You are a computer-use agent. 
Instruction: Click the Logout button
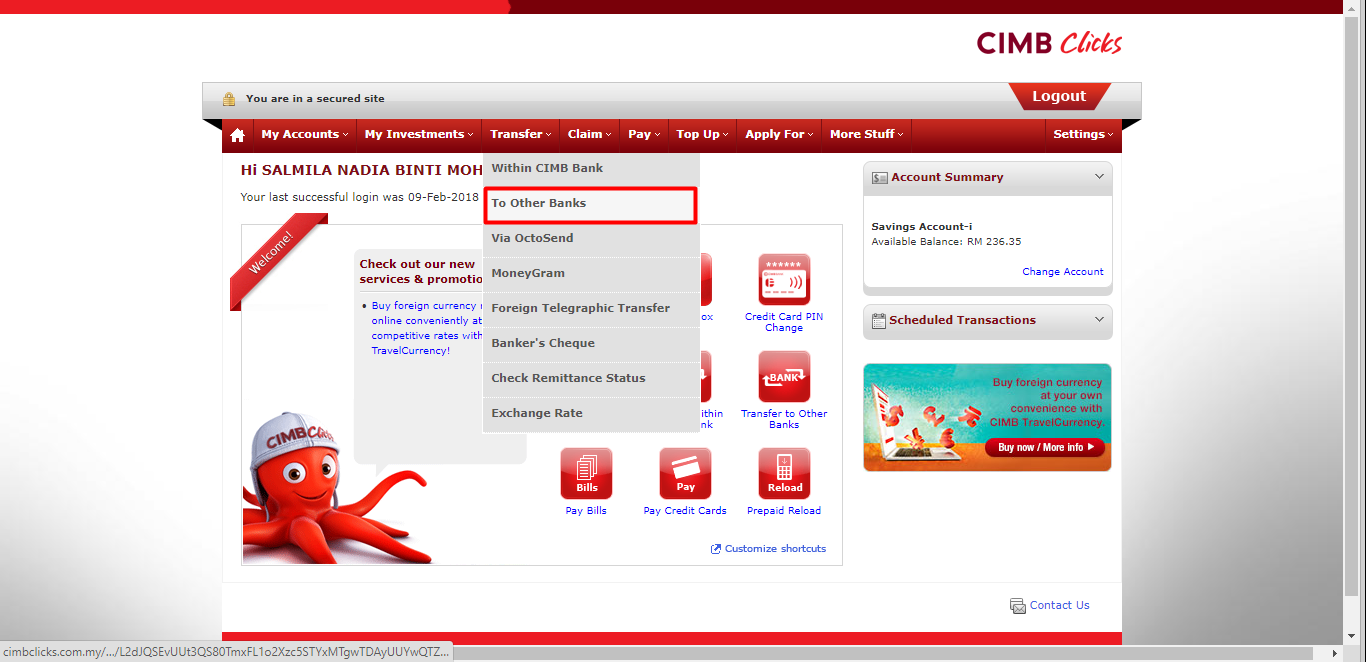[1059, 96]
